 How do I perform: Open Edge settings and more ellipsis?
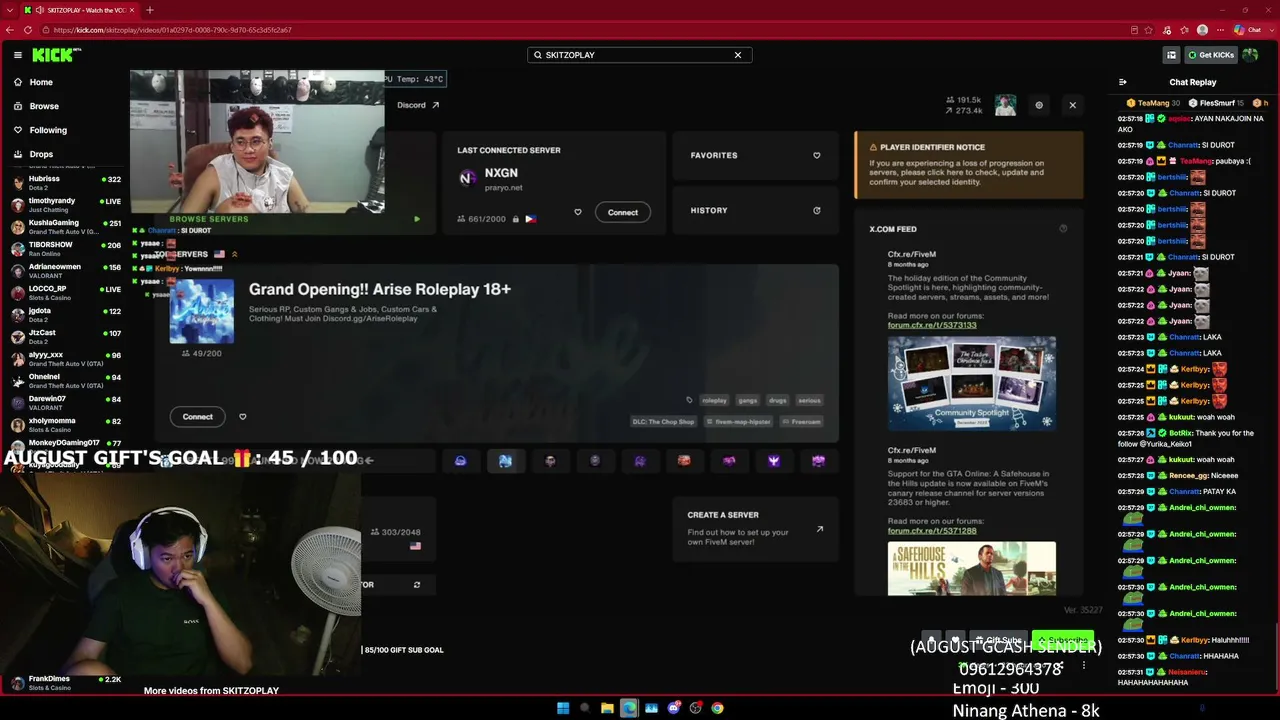(x=1219, y=30)
